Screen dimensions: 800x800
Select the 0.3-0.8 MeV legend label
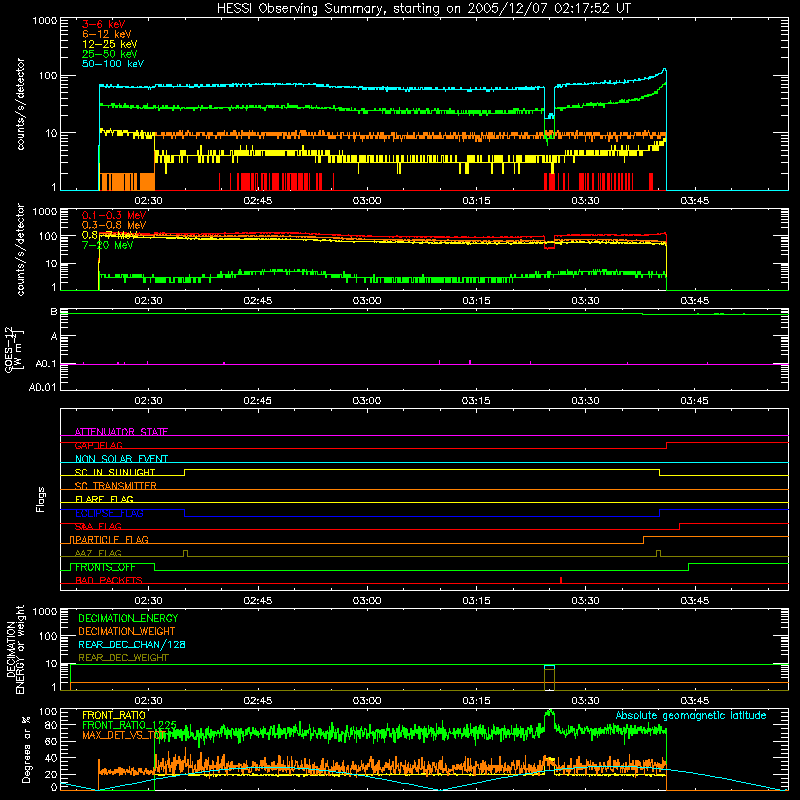pyautogui.click(x=114, y=225)
